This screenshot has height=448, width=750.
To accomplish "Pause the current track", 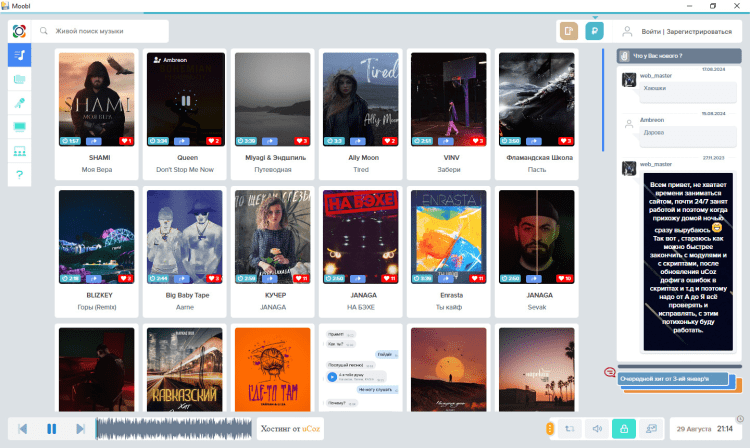I will tap(52, 429).
